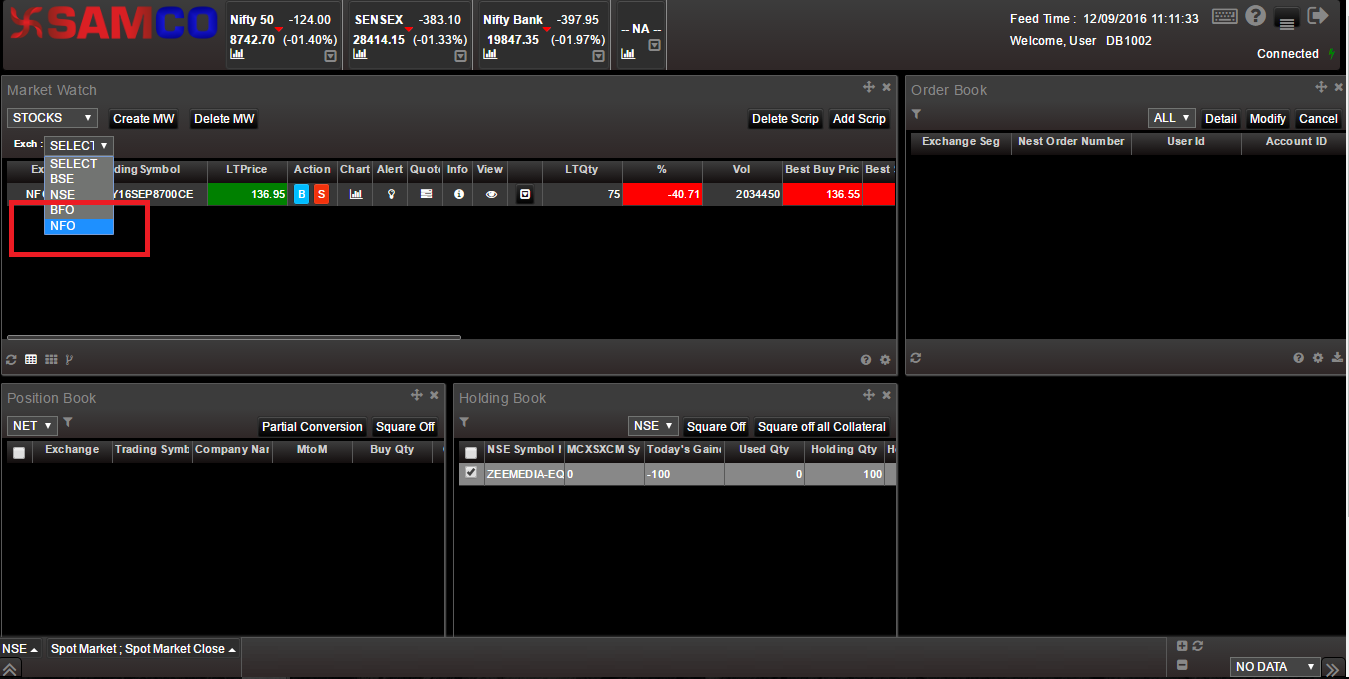This screenshot has height=679, width=1349.
Task: Click red Sell S button for the scrip
Action: pos(321,194)
